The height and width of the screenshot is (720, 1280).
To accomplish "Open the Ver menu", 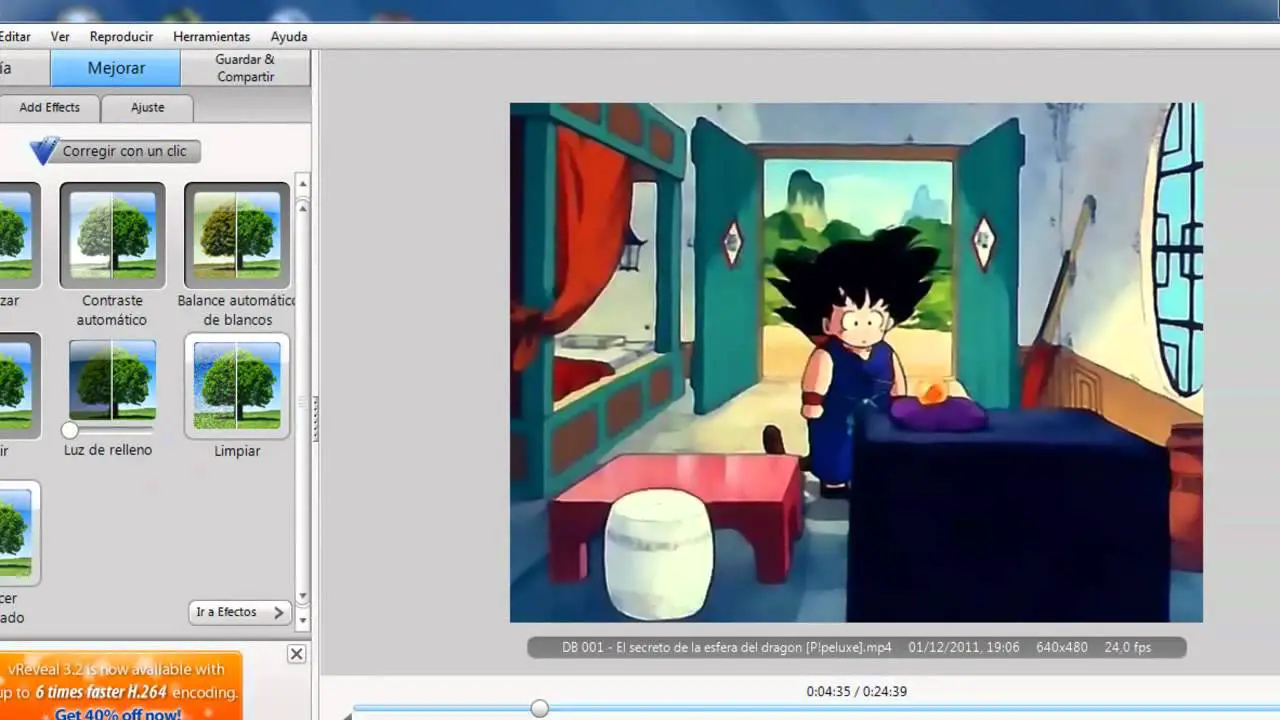I will [x=60, y=36].
